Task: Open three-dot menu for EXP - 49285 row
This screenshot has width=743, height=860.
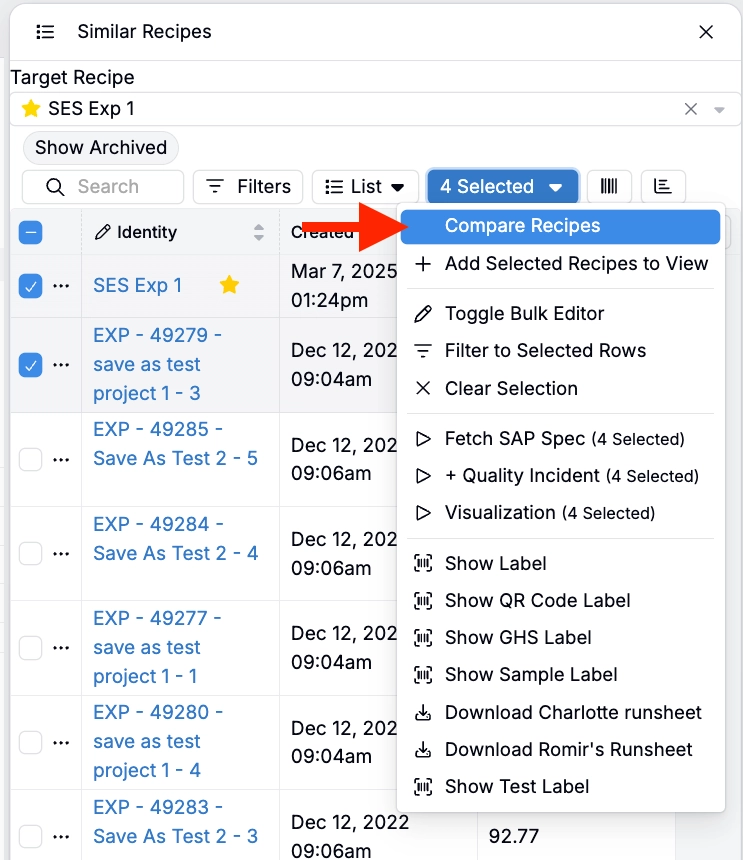Action: pyautogui.click(x=61, y=459)
